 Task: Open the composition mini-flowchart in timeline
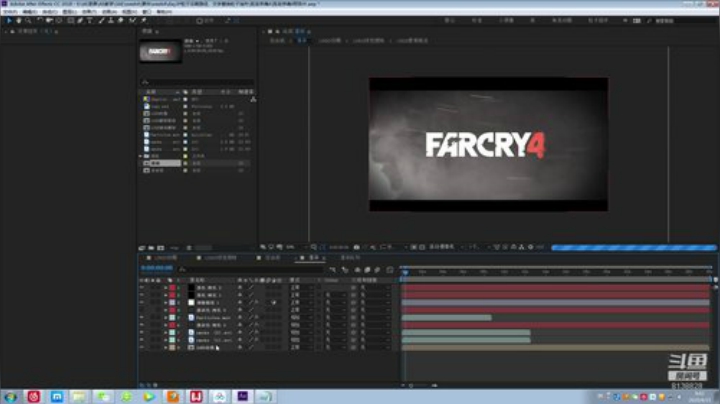click(x=332, y=270)
